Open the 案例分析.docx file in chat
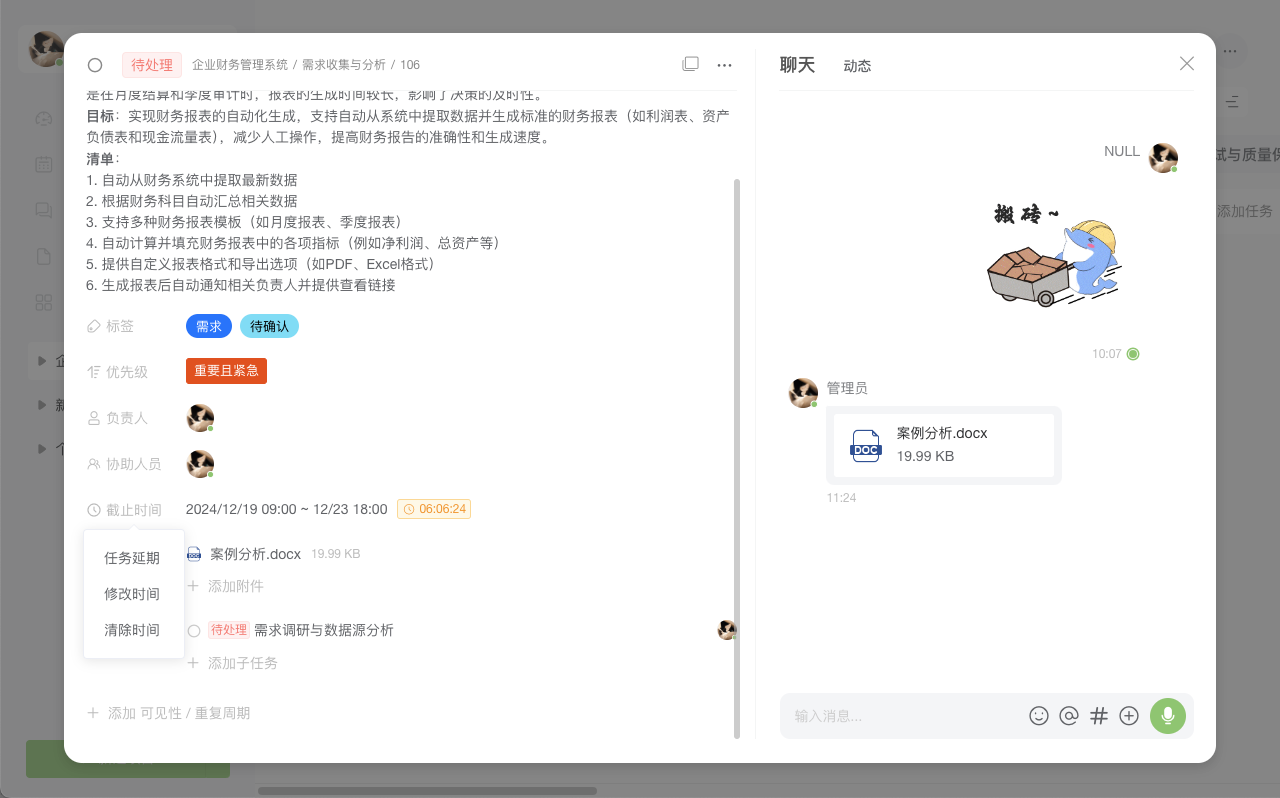 944,445
